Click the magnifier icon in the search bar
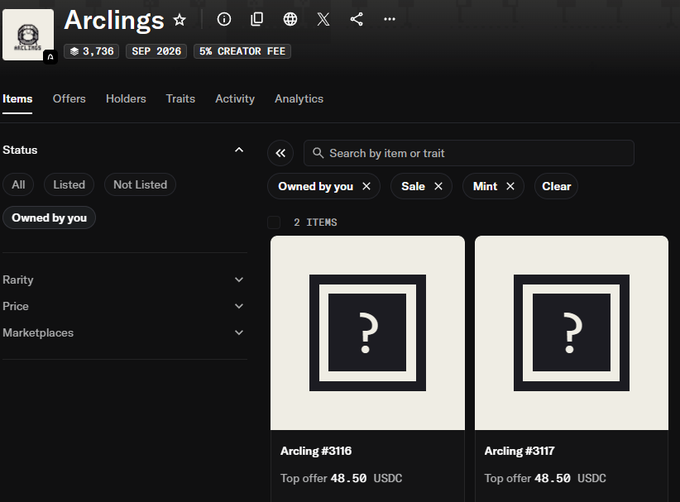The height and width of the screenshot is (502, 680). [x=318, y=153]
